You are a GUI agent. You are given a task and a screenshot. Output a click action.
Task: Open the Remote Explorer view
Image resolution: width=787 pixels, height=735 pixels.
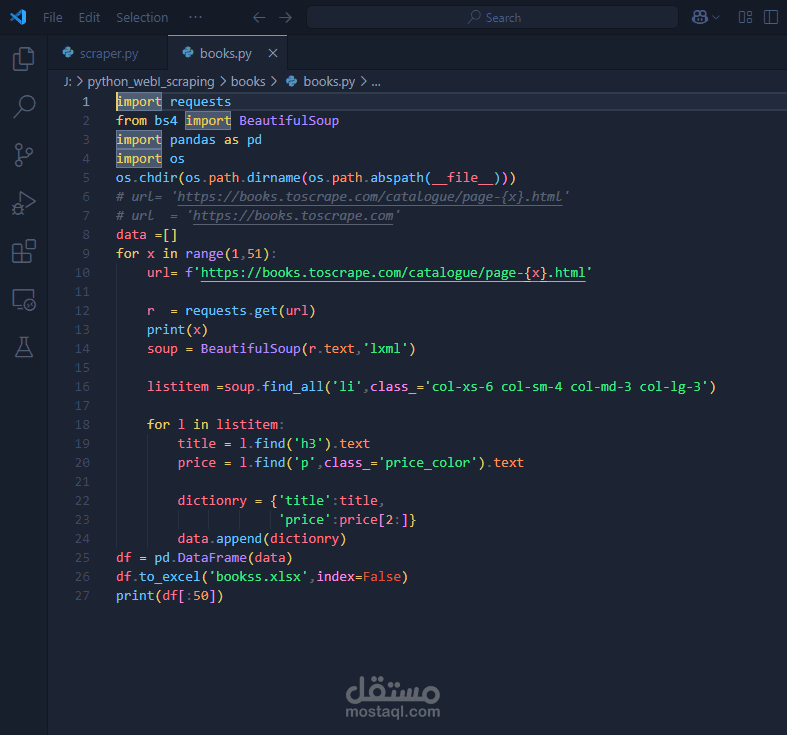coord(24,300)
